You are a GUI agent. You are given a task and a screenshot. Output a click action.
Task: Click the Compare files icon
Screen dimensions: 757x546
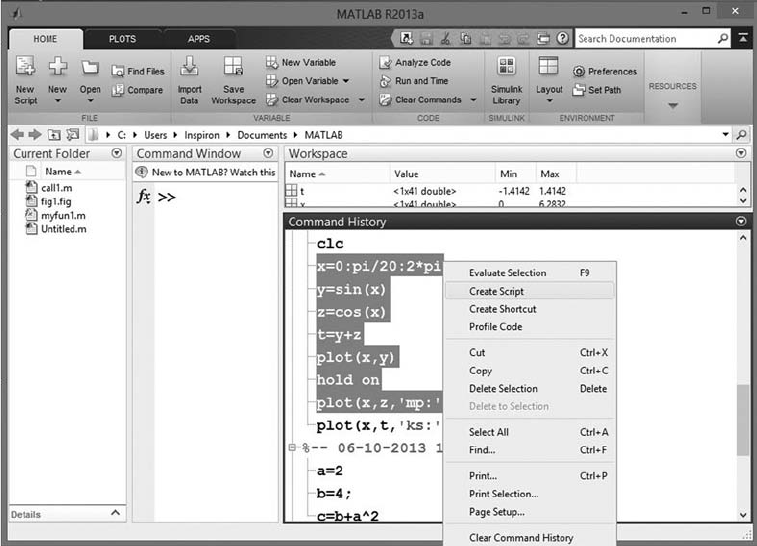point(118,90)
